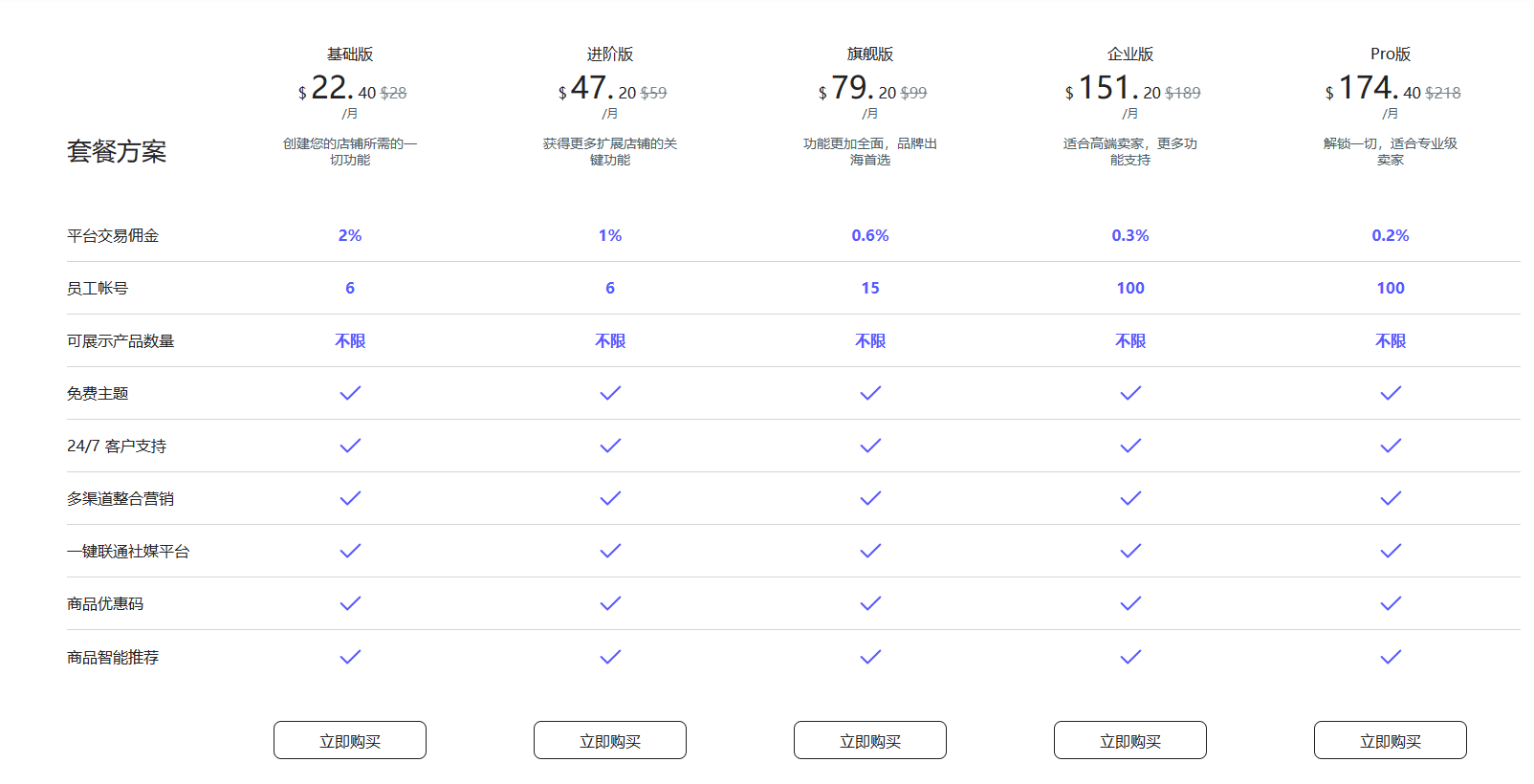Image resolution: width=1534 pixels, height=784 pixels.
Task: Click 一键联通社媒平台 checkmark for Pro版
Action: tap(1391, 551)
